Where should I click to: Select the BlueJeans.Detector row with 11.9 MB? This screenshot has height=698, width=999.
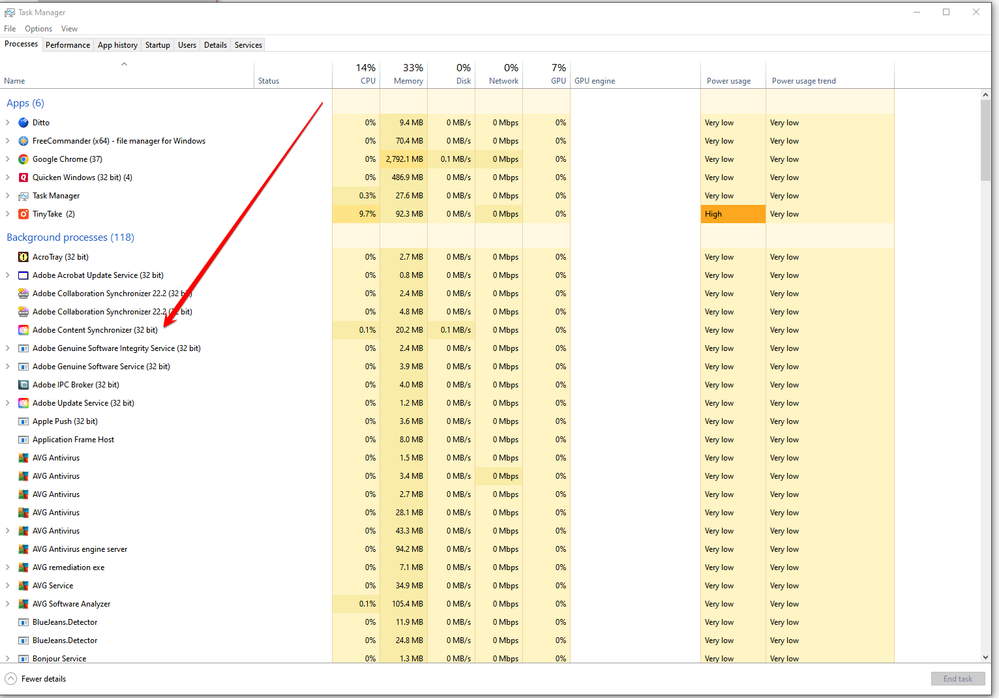(x=447, y=622)
